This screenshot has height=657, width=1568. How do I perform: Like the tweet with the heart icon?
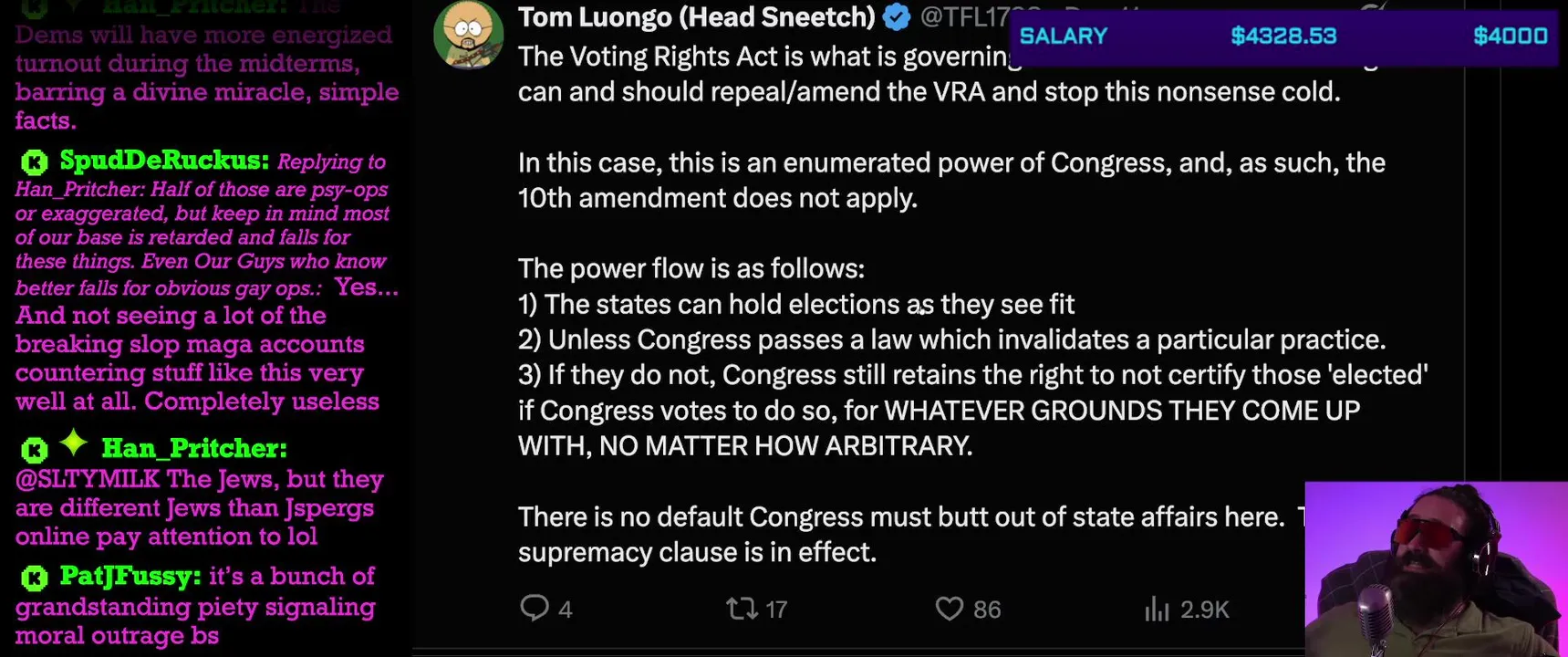tap(949, 608)
